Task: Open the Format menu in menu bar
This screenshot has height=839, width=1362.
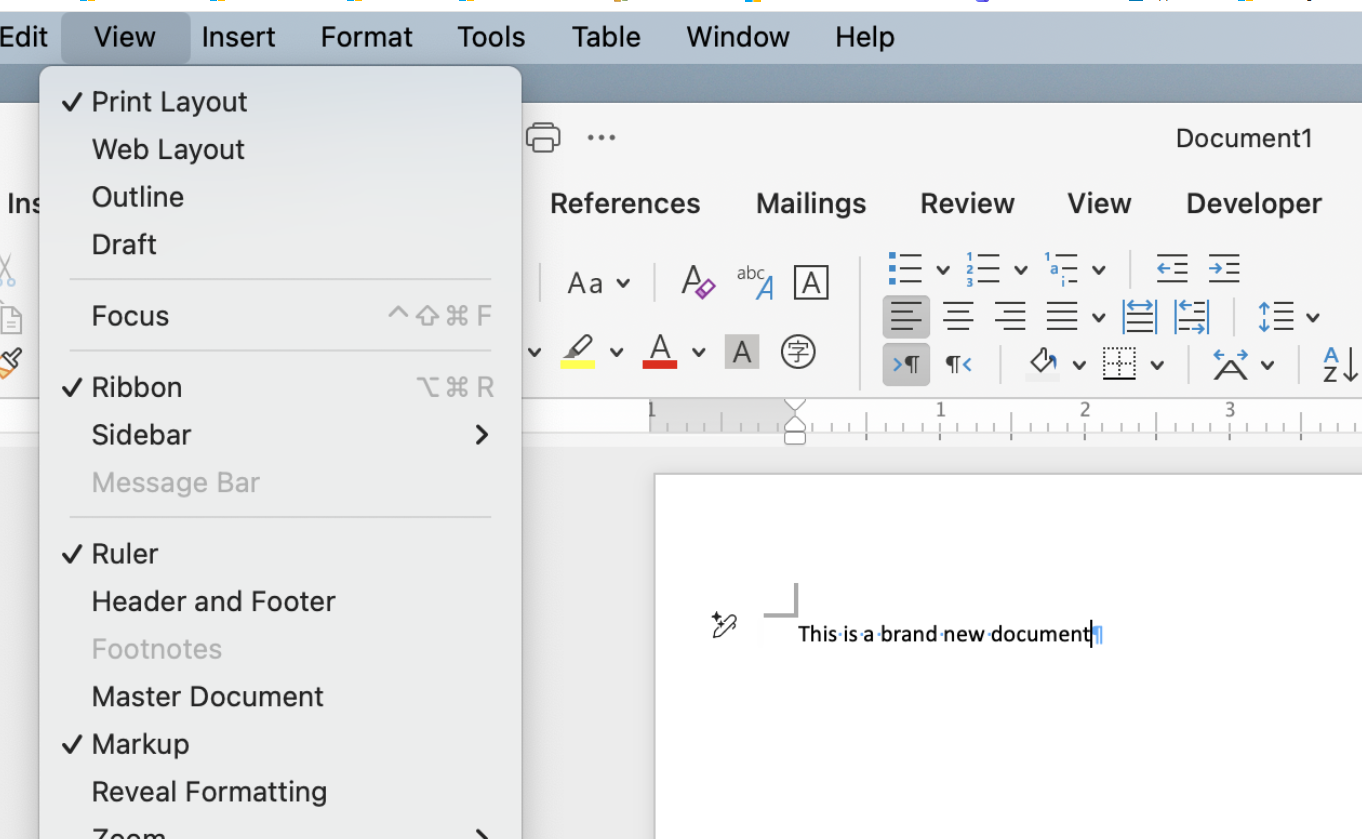Action: point(366,38)
